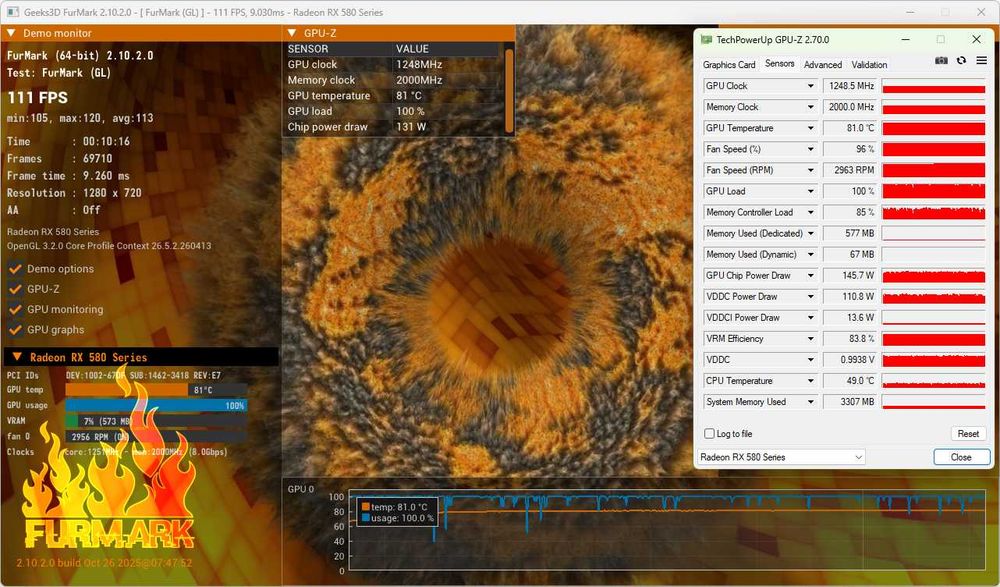Open the GPU Temperature sensor dropdown
This screenshot has height=587, width=1000.
(811, 128)
